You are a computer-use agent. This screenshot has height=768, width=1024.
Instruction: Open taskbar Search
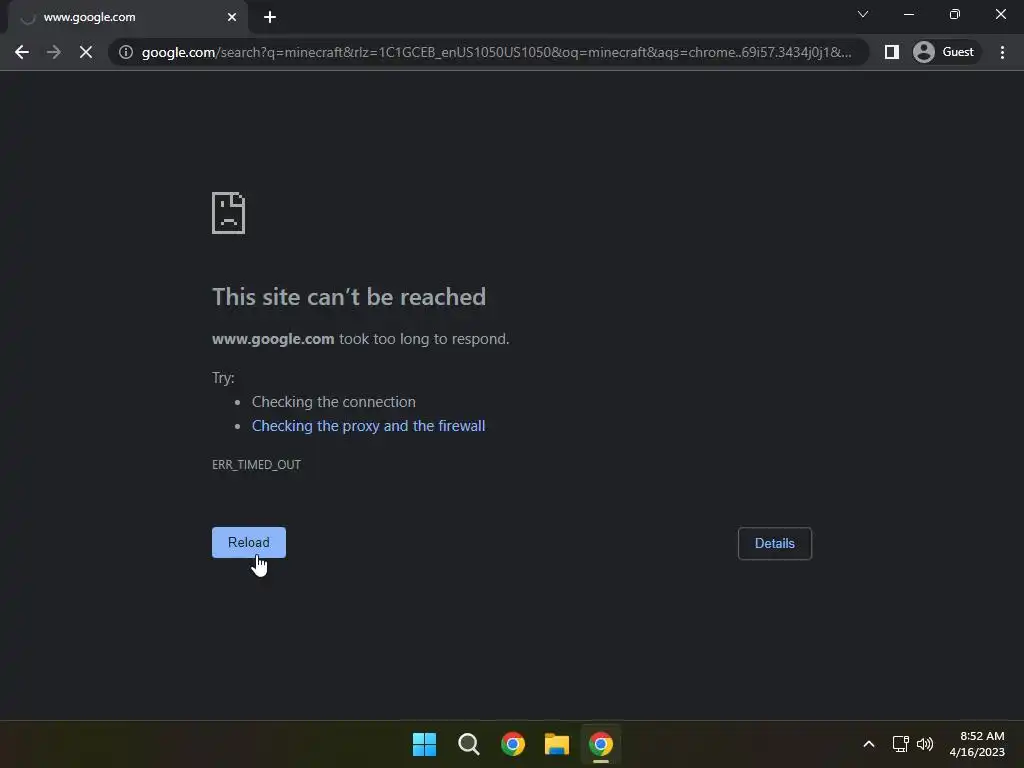tap(468, 744)
